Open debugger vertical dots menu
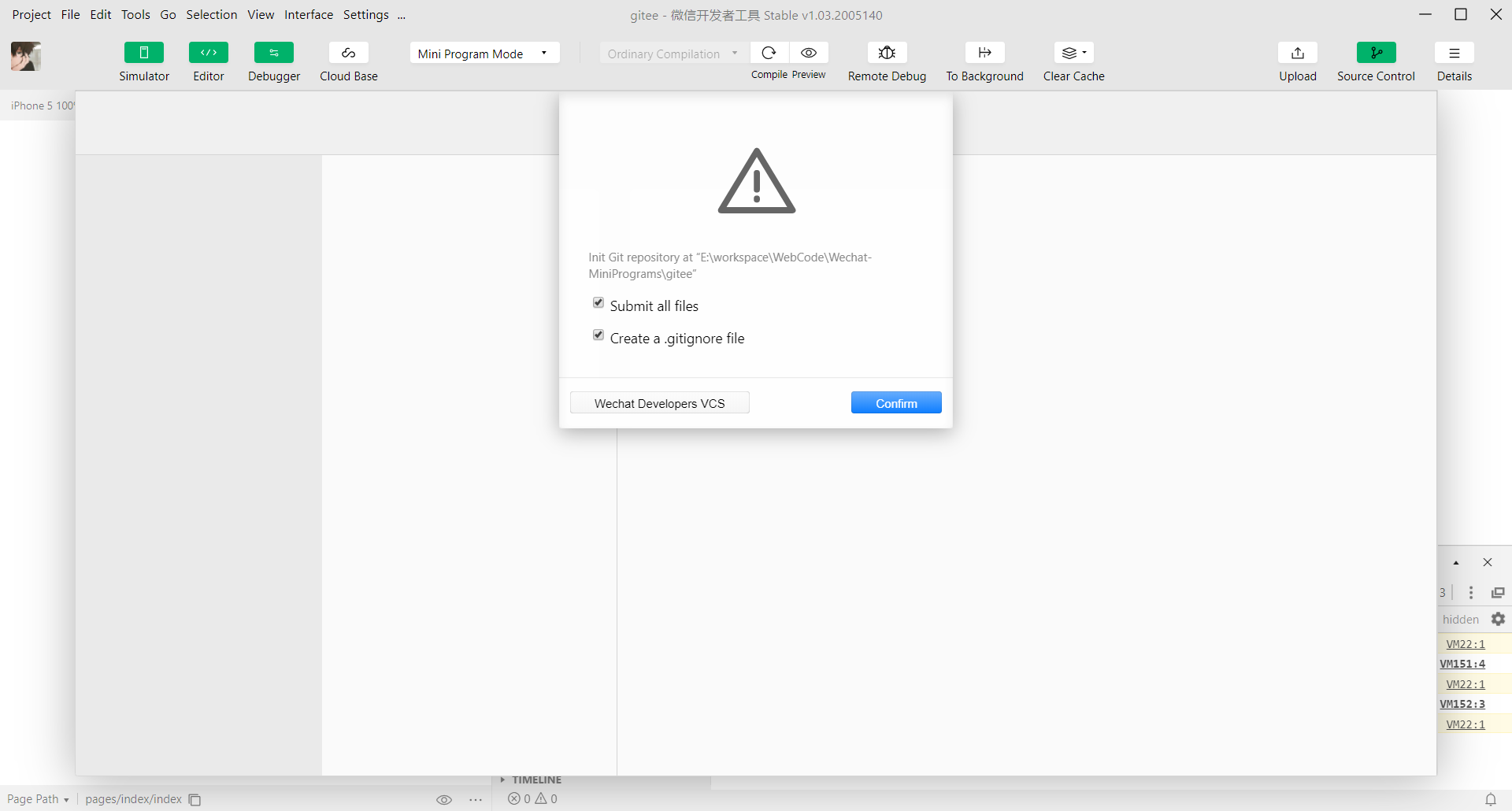This screenshot has width=1512, height=811. pos(1471,592)
